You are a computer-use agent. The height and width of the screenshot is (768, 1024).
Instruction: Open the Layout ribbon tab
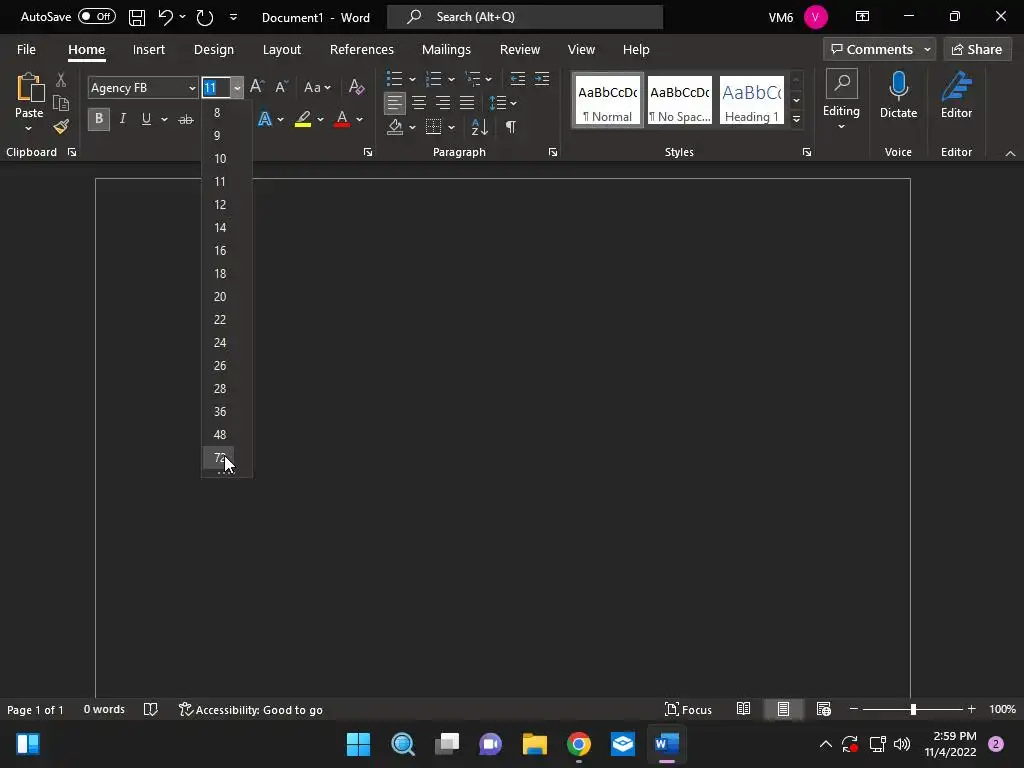(x=281, y=50)
